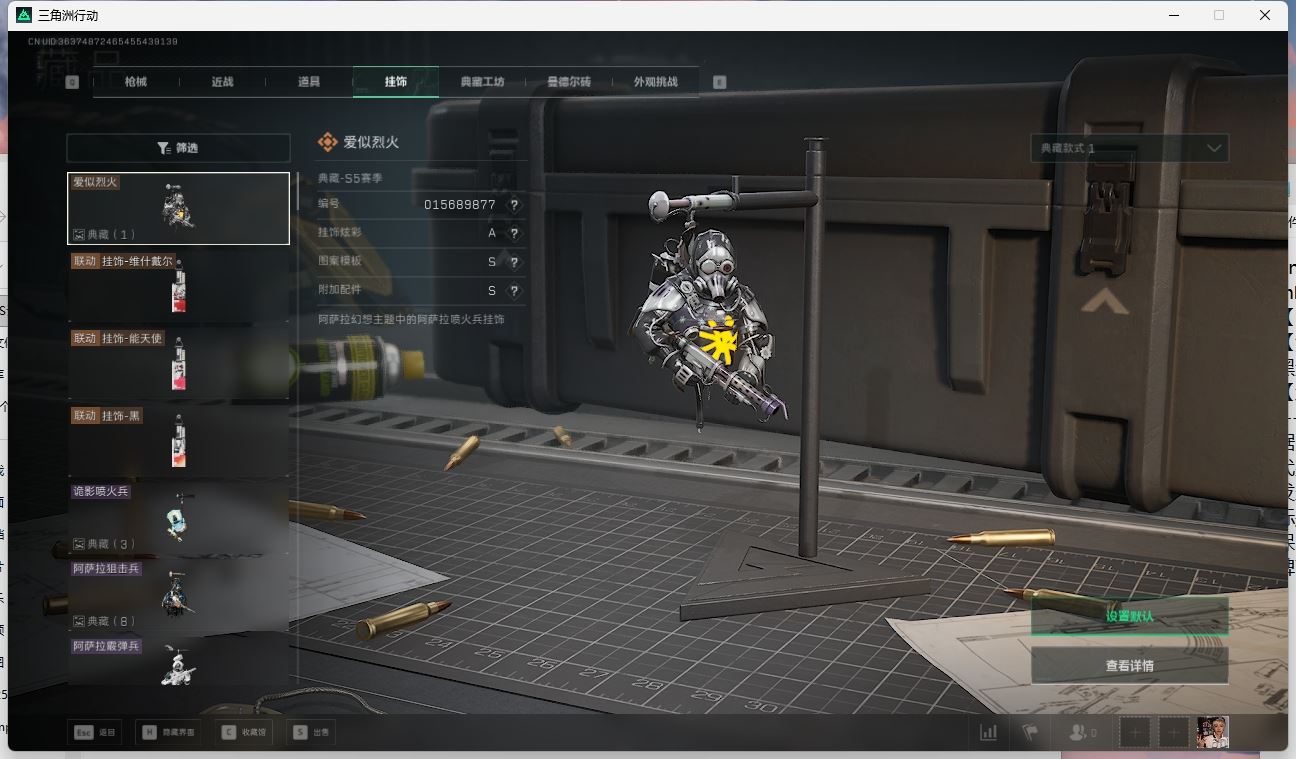Click the help icon next to 编号

pyautogui.click(x=514, y=205)
